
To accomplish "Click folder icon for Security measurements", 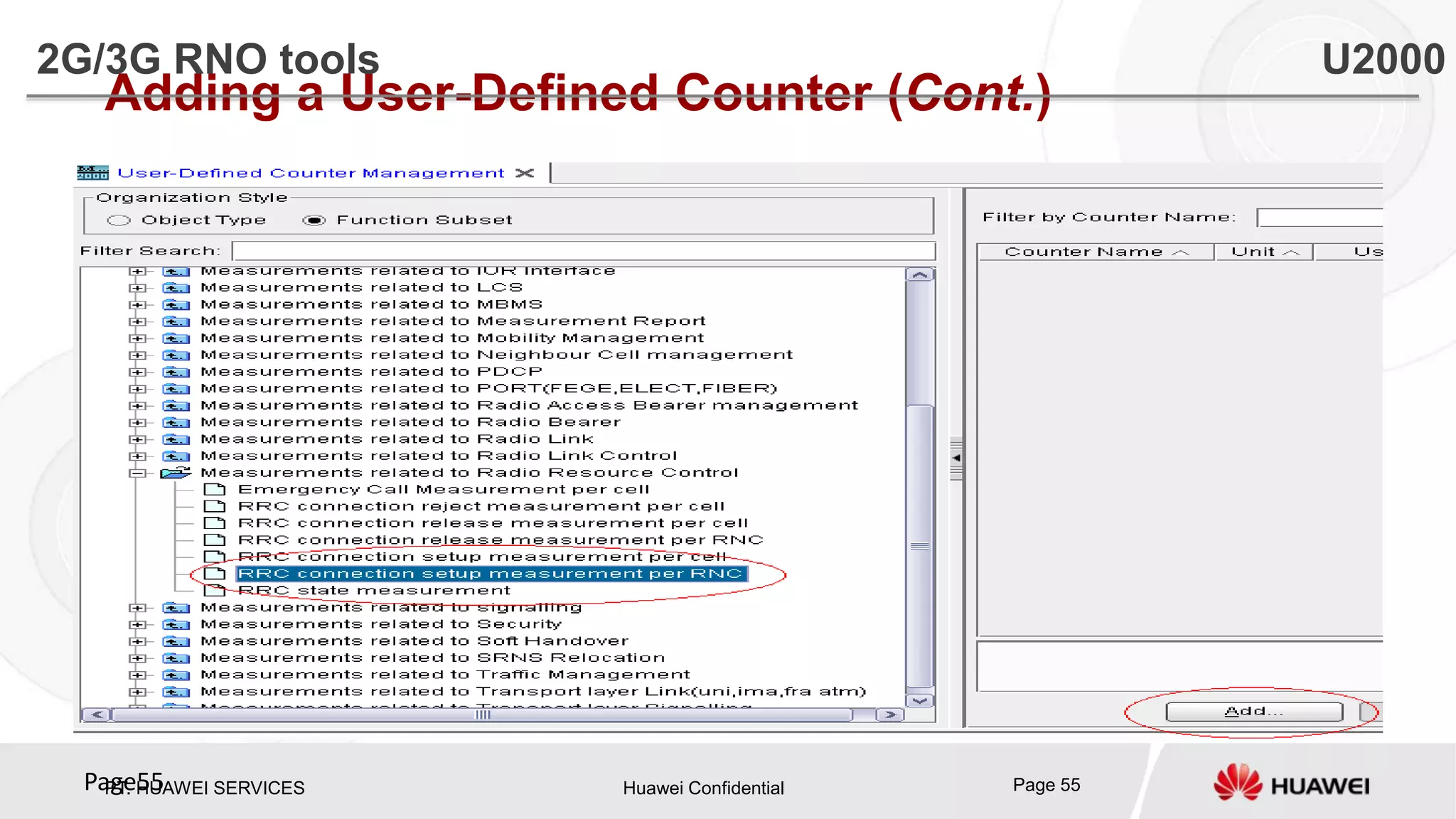I will (x=176, y=625).
